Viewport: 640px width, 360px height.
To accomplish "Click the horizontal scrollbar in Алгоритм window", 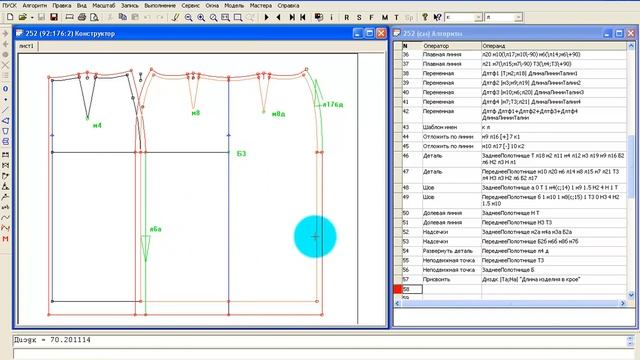I will (x=510, y=303).
